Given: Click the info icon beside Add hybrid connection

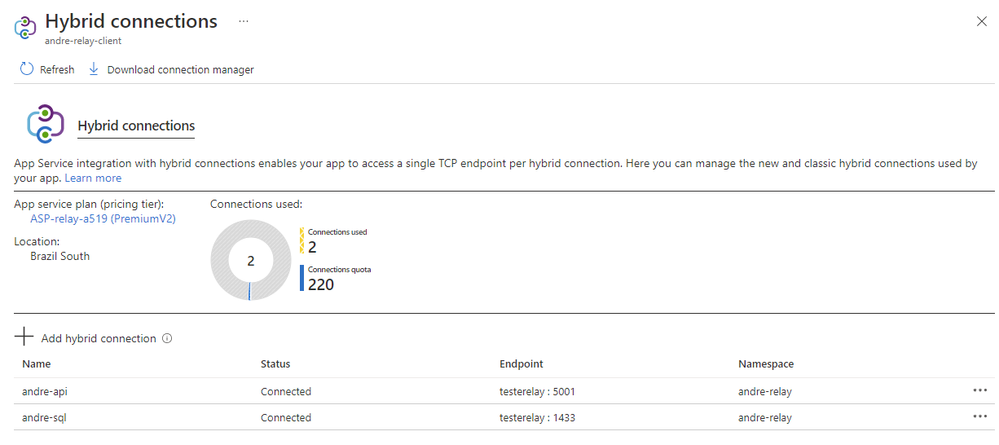Looking at the screenshot, I should [x=167, y=338].
